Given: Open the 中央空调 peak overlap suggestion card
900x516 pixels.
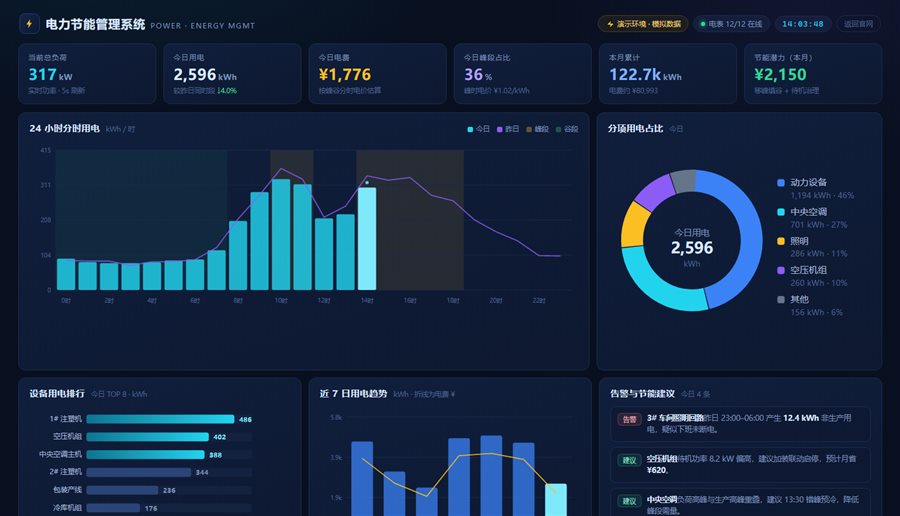Looking at the screenshot, I should [x=740, y=502].
